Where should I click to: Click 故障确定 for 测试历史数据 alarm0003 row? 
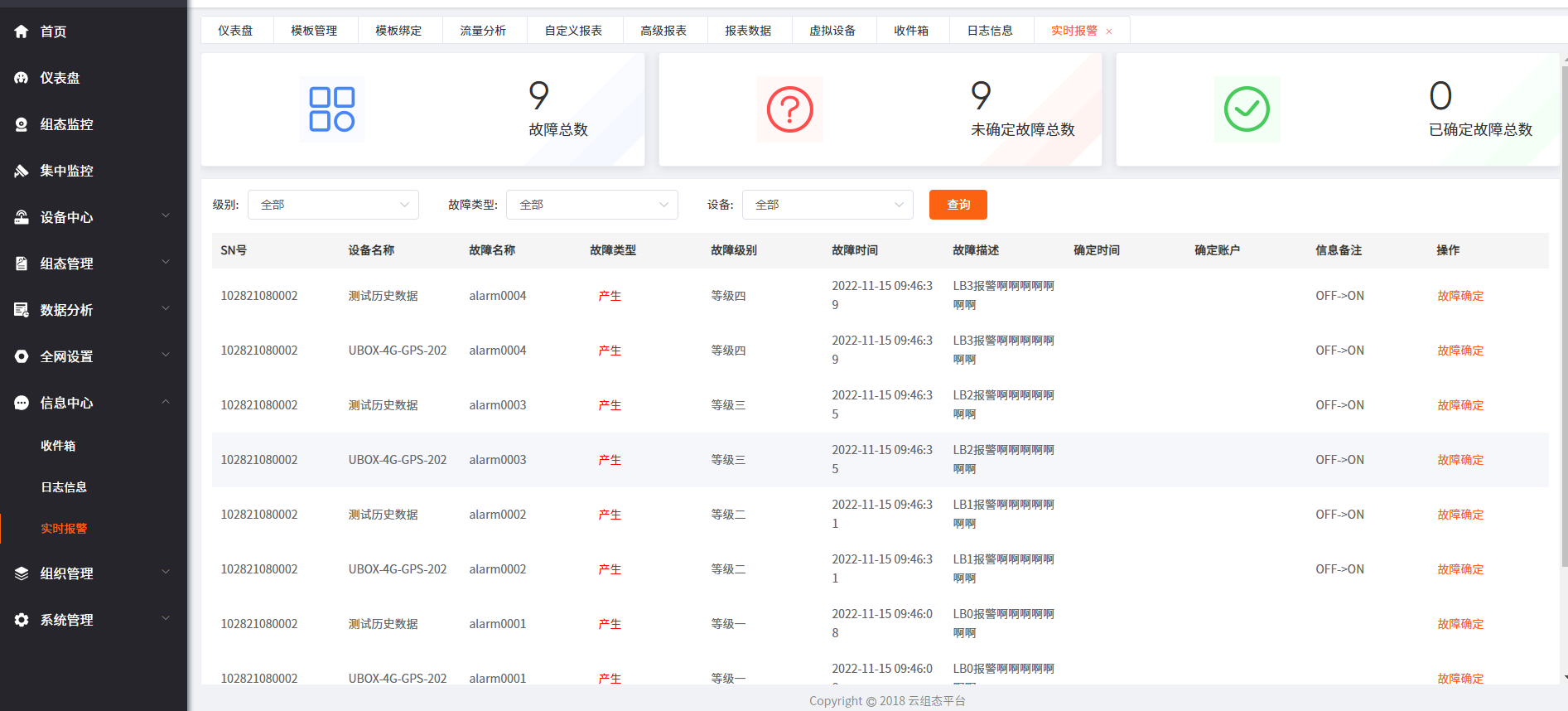click(x=1460, y=405)
